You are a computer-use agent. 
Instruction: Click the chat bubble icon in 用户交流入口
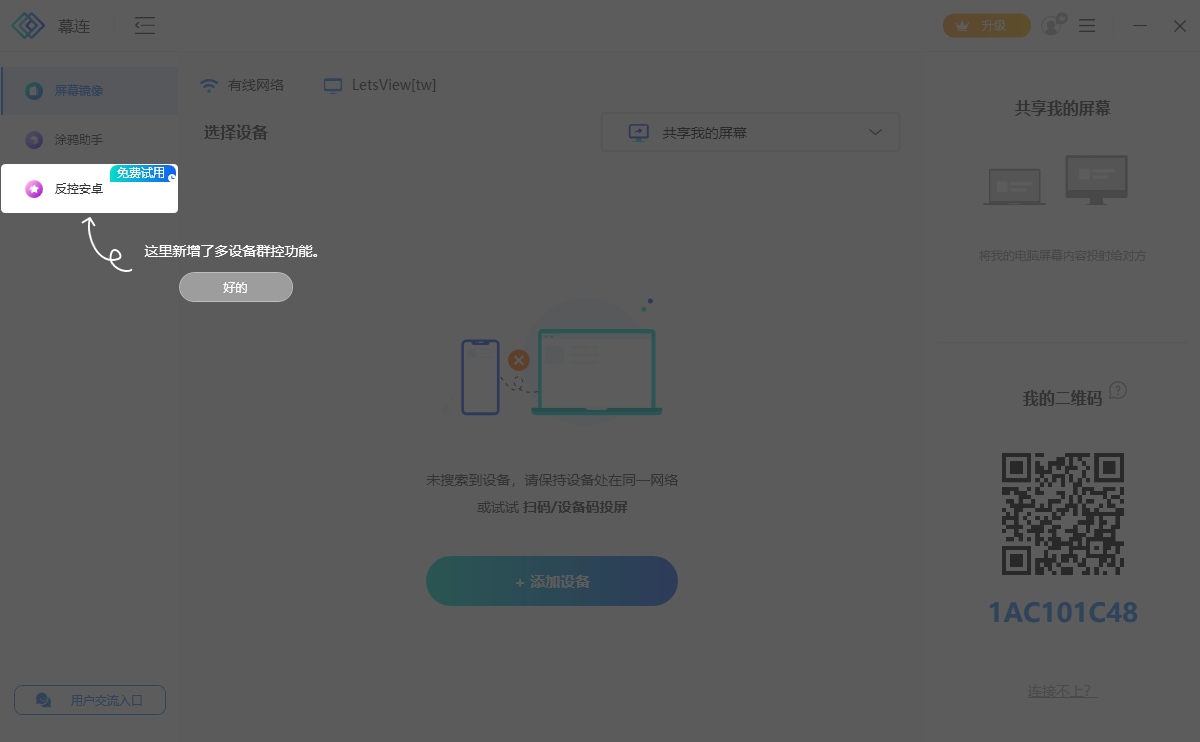44,700
